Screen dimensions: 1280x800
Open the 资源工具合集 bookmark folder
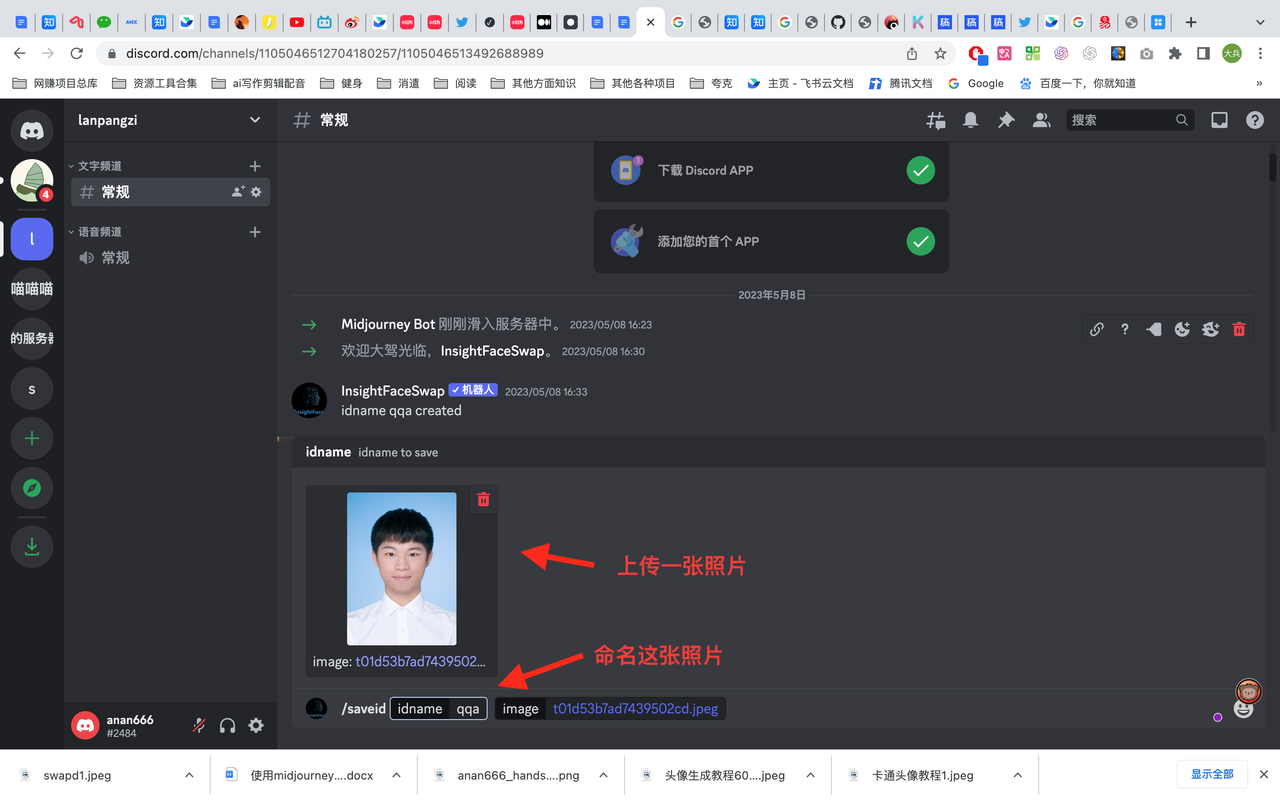(x=155, y=83)
